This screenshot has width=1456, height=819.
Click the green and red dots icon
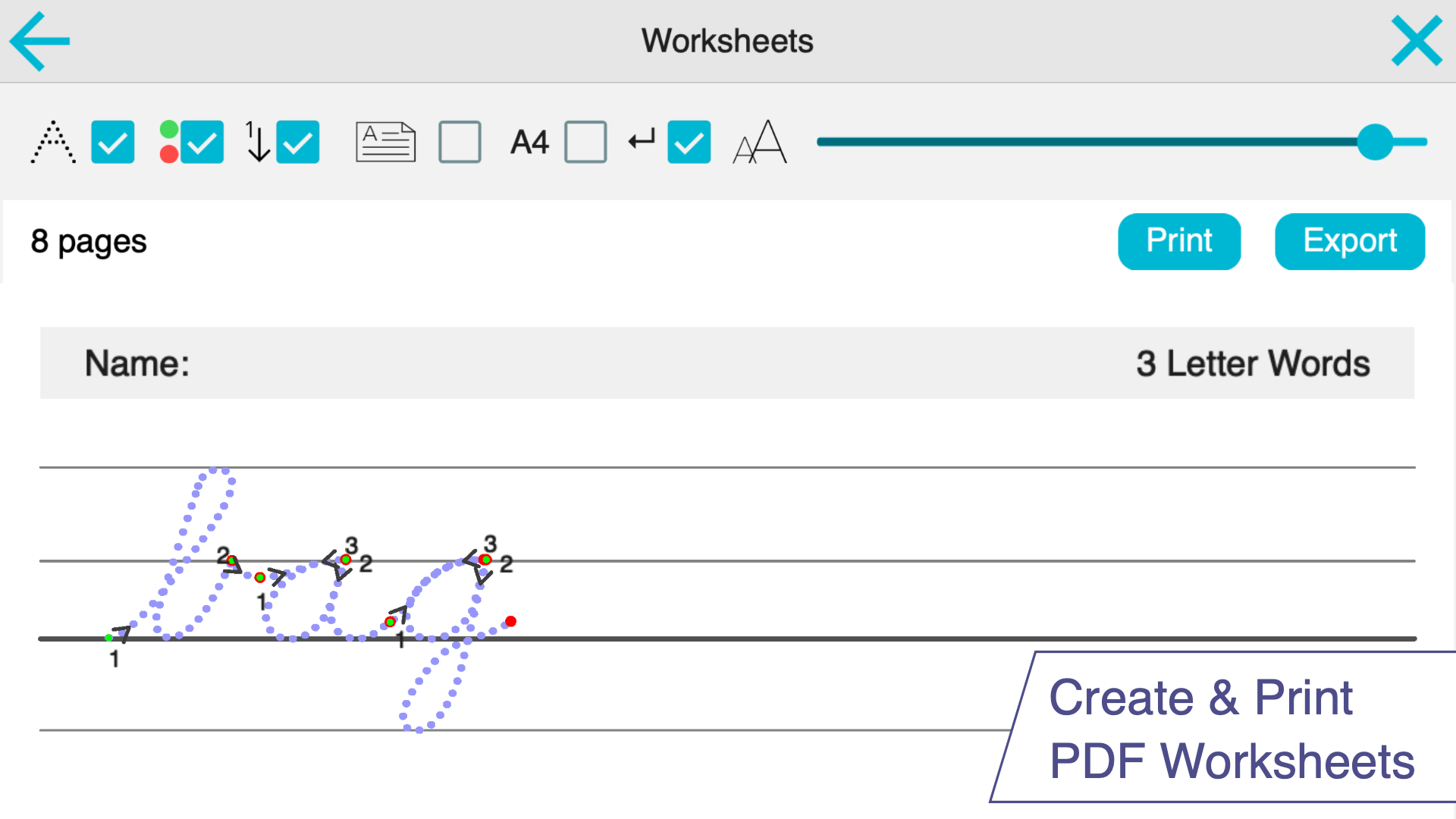(x=169, y=142)
